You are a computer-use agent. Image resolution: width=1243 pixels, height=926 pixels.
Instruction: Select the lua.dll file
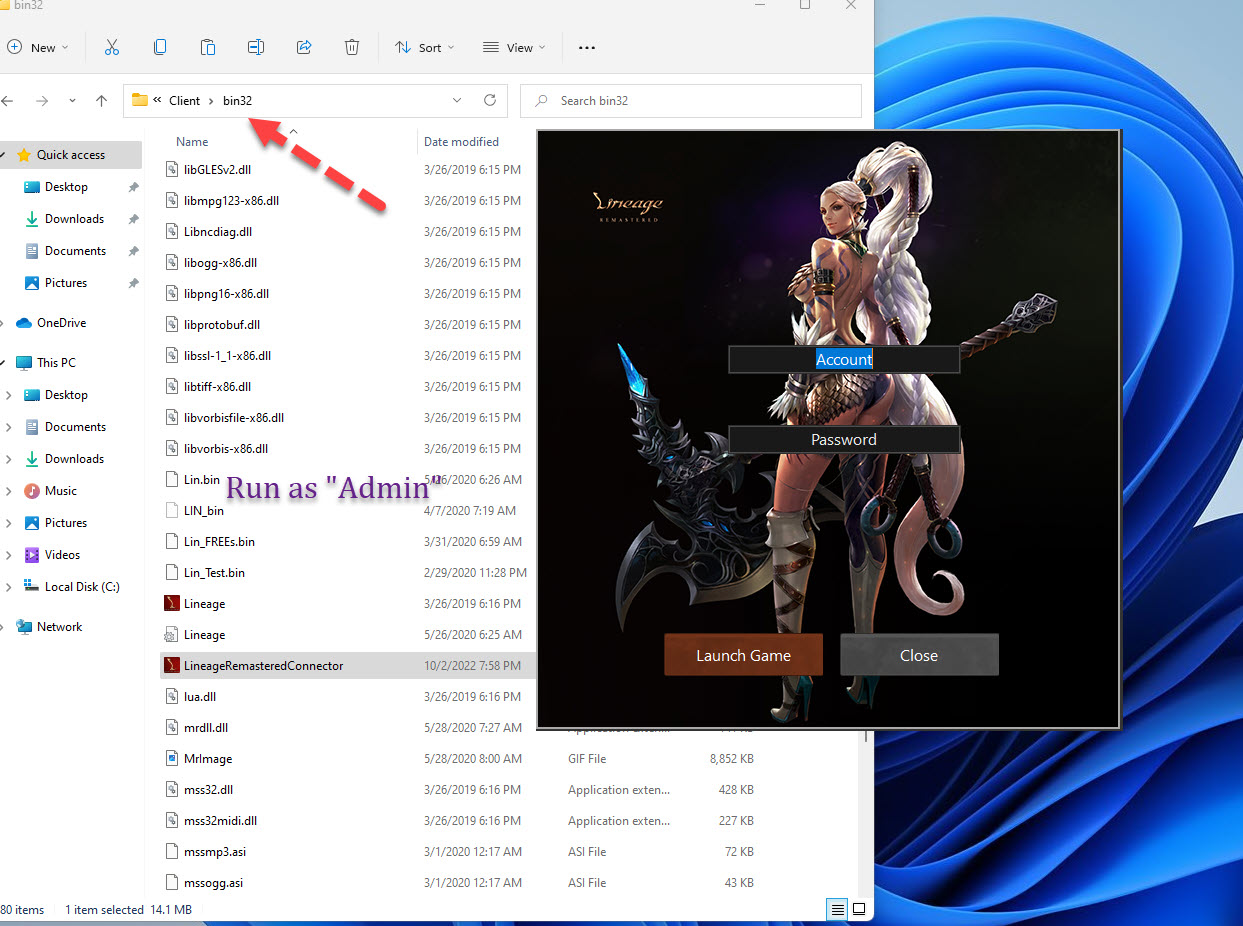point(200,697)
